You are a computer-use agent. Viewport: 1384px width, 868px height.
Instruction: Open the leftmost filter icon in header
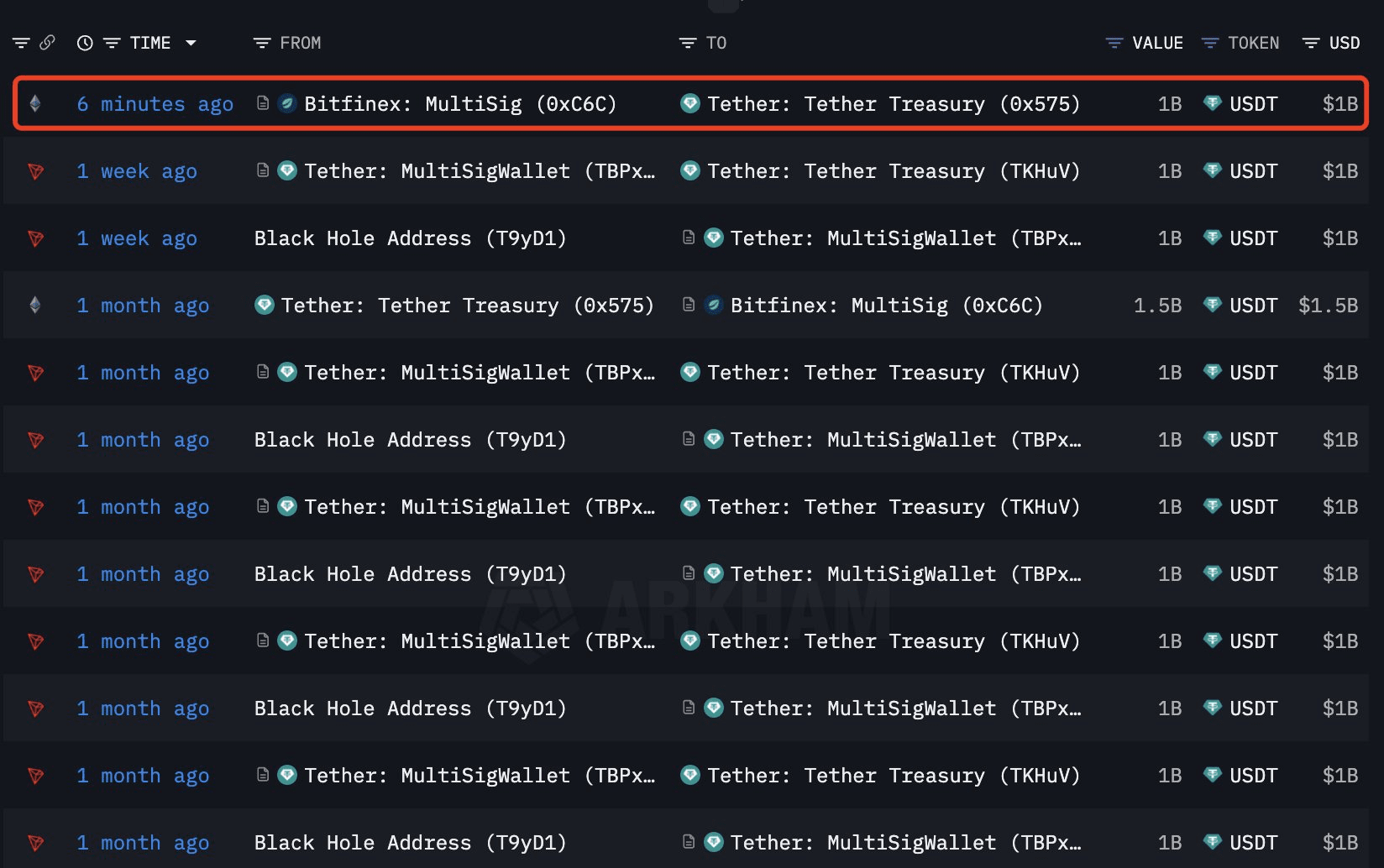[x=21, y=43]
